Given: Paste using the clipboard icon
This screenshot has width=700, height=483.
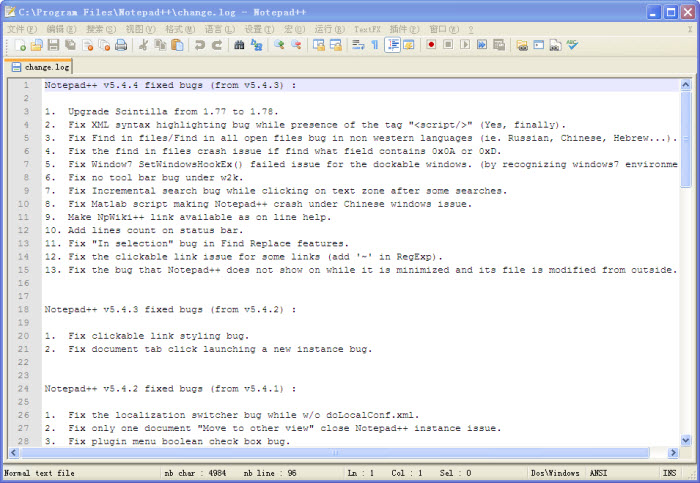Looking at the screenshot, I should coord(177,45).
